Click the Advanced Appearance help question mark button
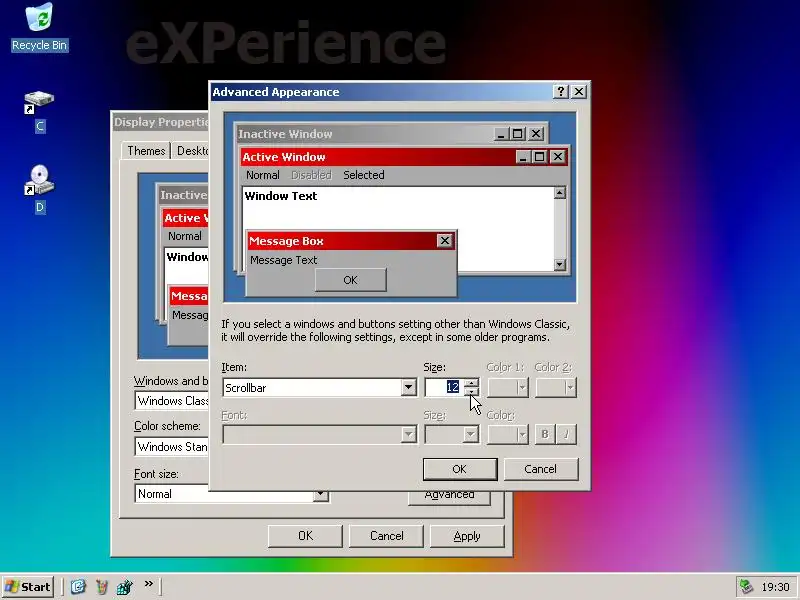800x600 pixels. pos(561,91)
